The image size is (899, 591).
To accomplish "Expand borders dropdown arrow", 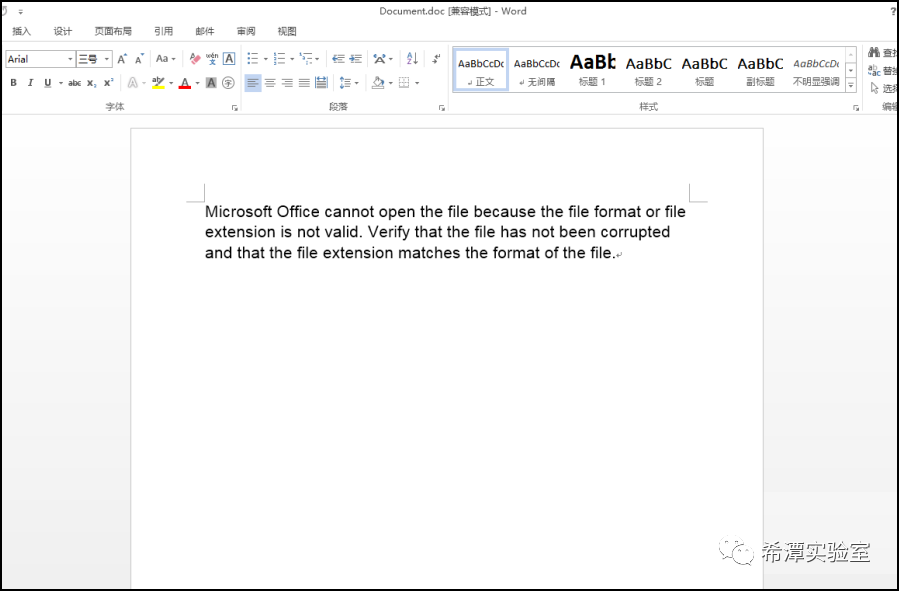I will tap(417, 83).
